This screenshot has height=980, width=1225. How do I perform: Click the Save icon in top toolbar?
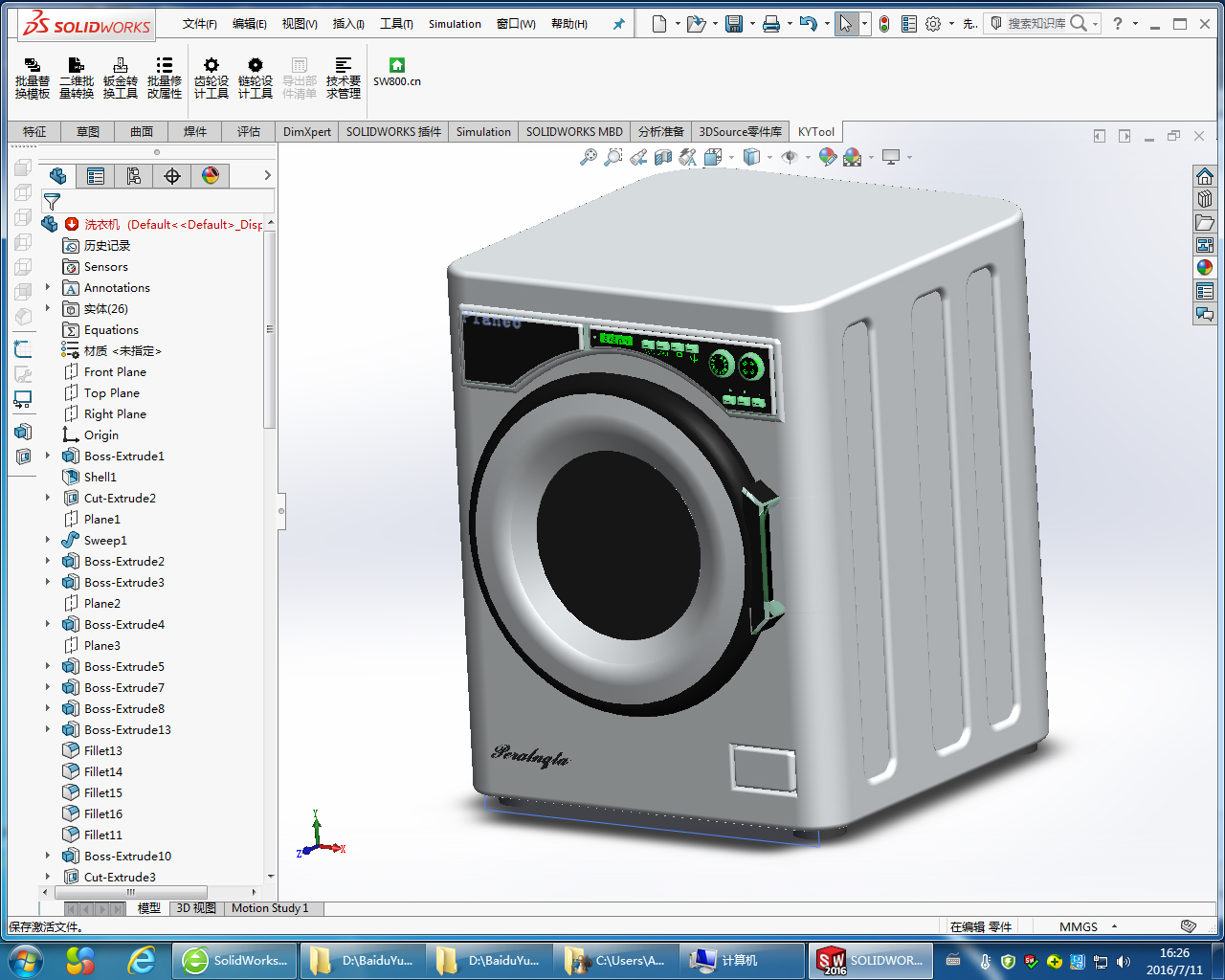(734, 24)
